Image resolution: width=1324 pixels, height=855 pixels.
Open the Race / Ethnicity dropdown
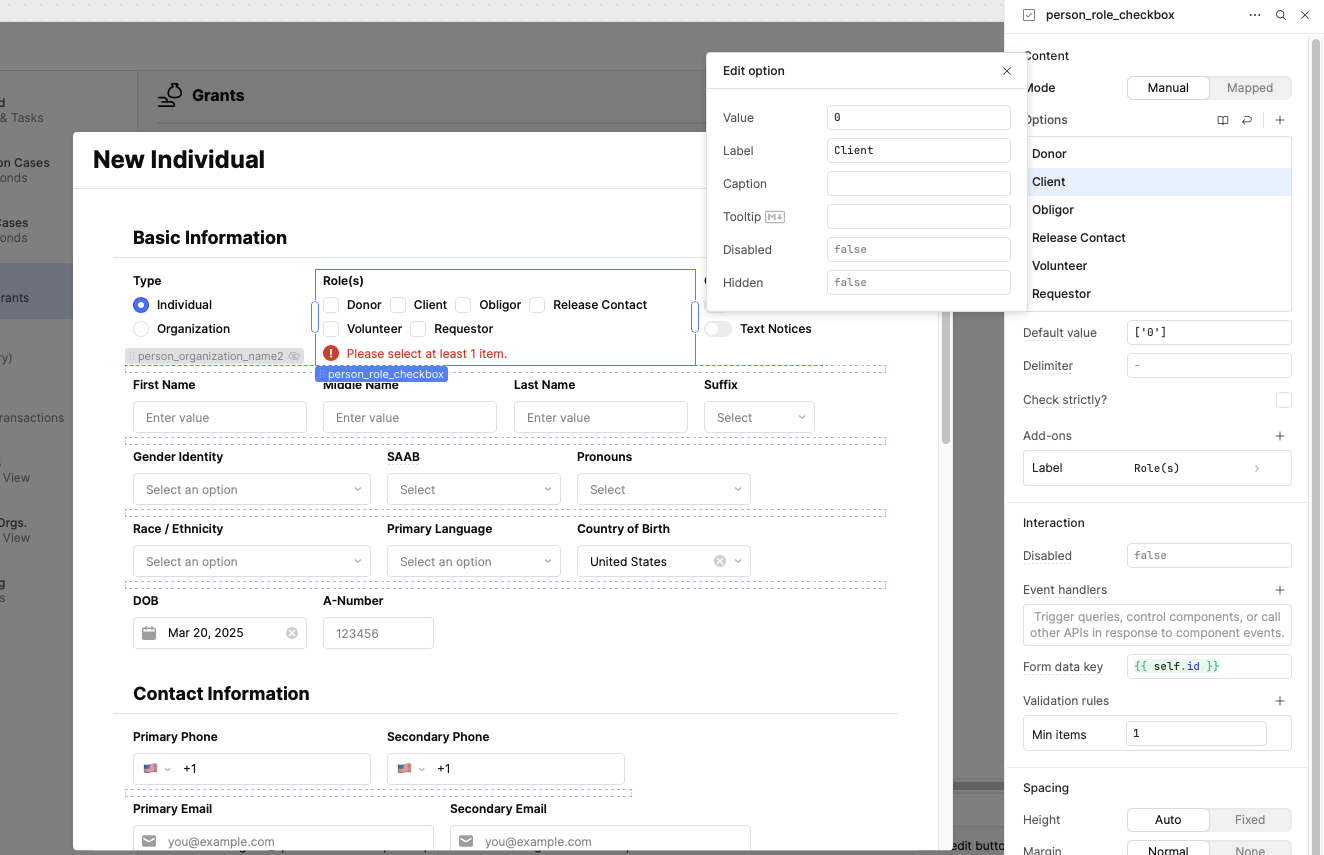click(x=252, y=561)
